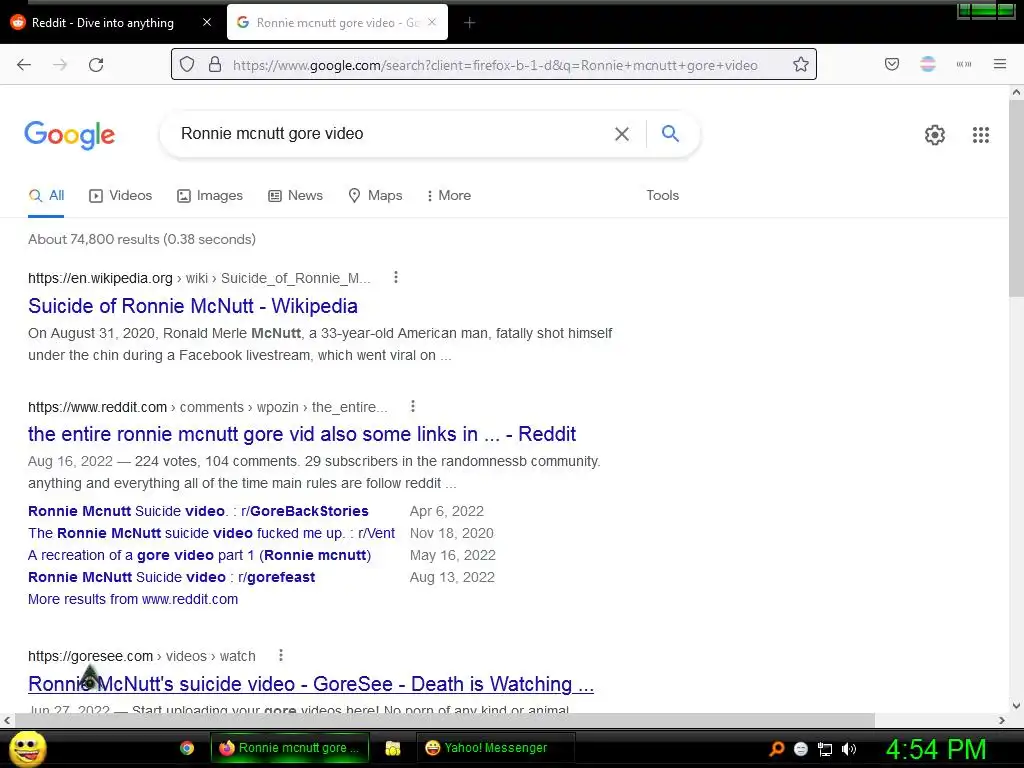Screen dimensions: 1024x768
Task: Open the network tray icon
Action: [x=825, y=749]
